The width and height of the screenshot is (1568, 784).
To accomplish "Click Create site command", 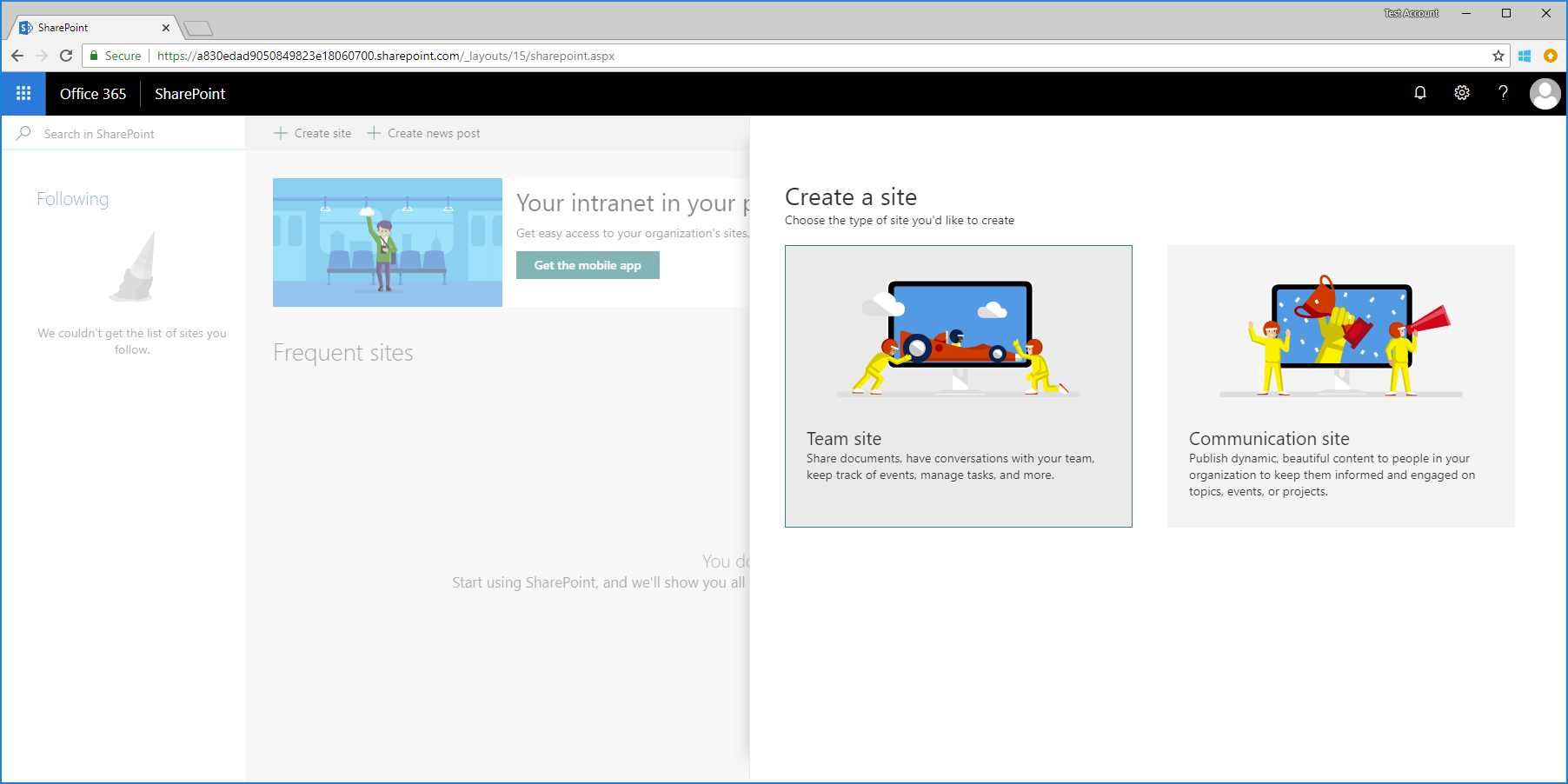I will pos(313,133).
